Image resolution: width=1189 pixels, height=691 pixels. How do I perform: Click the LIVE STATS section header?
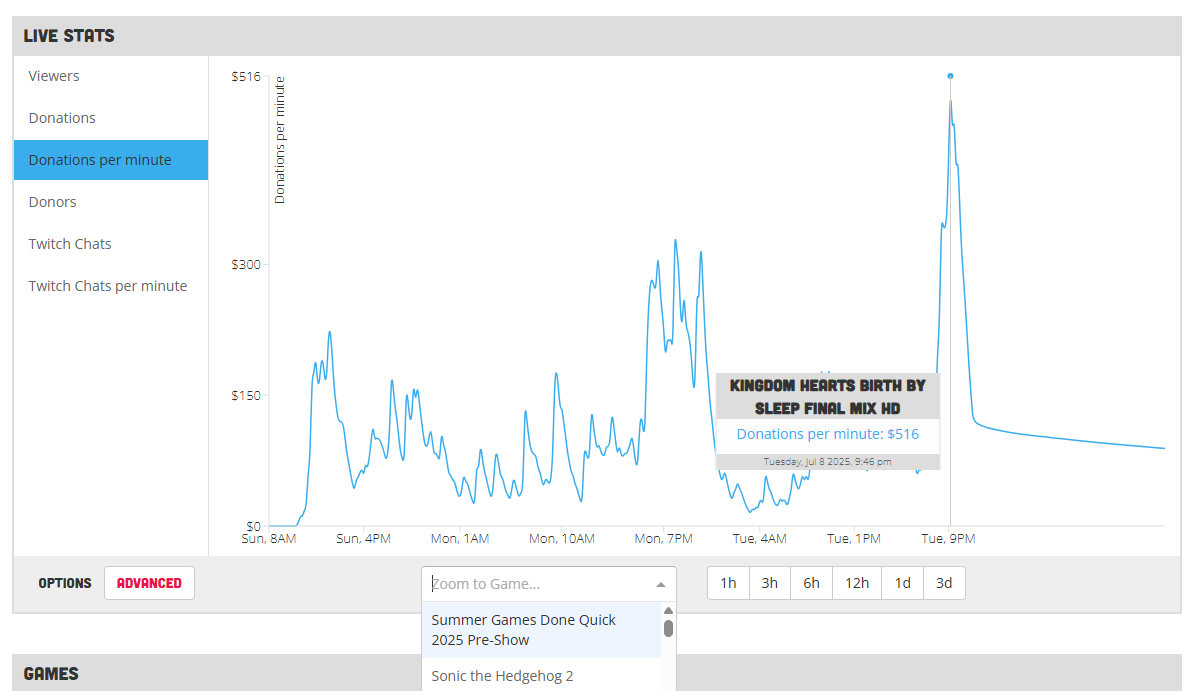(x=69, y=36)
